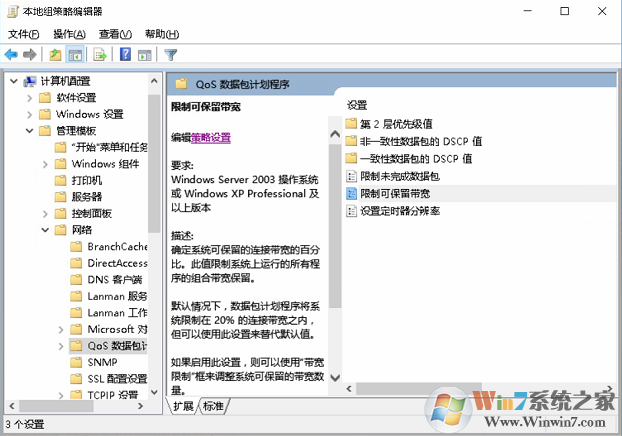Viewport: 622px width, 436px height.
Task: Click the Filter funnel toolbar icon
Action: click(171, 55)
